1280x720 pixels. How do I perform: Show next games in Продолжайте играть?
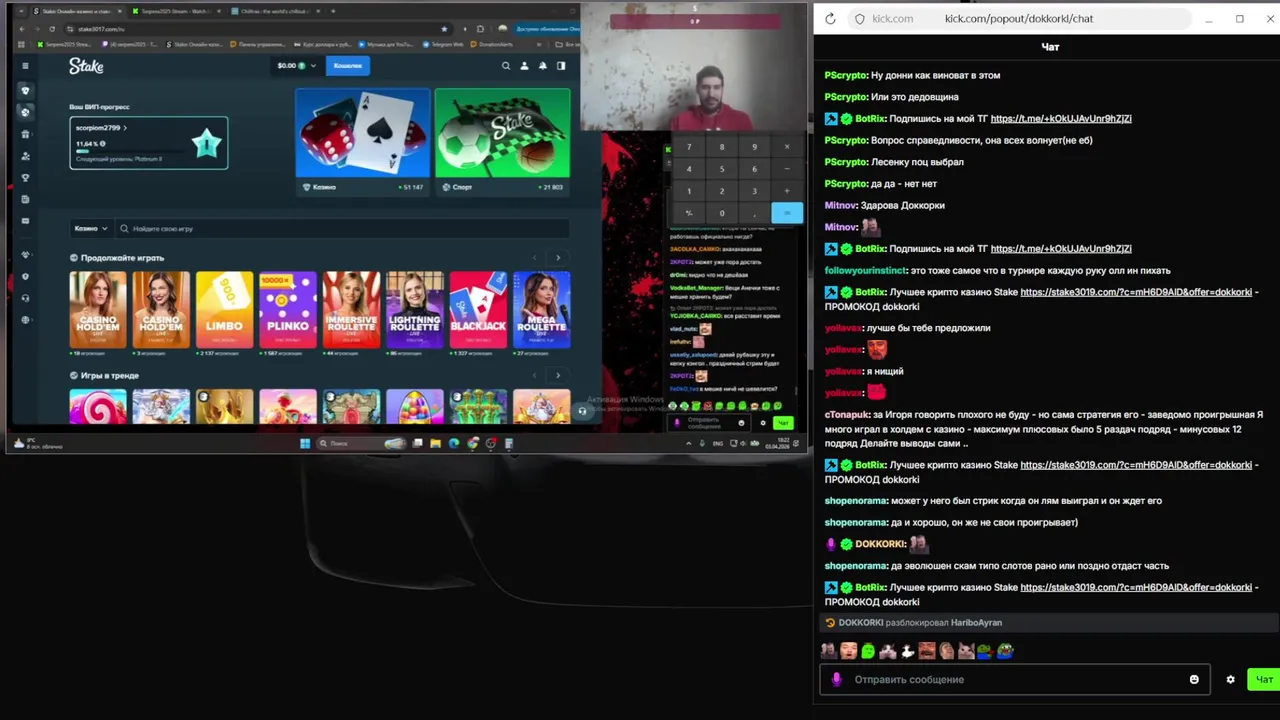[558, 258]
